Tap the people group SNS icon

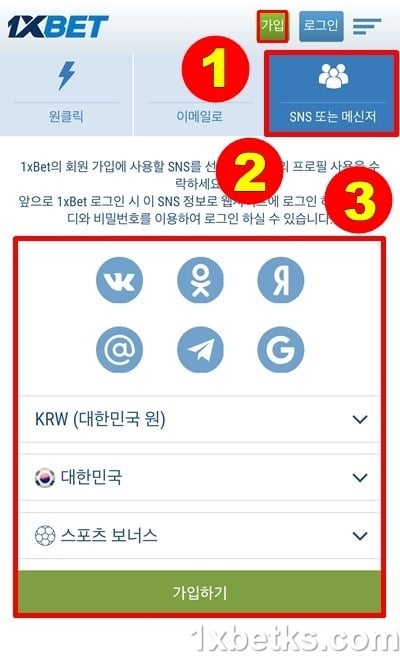[x=333, y=76]
